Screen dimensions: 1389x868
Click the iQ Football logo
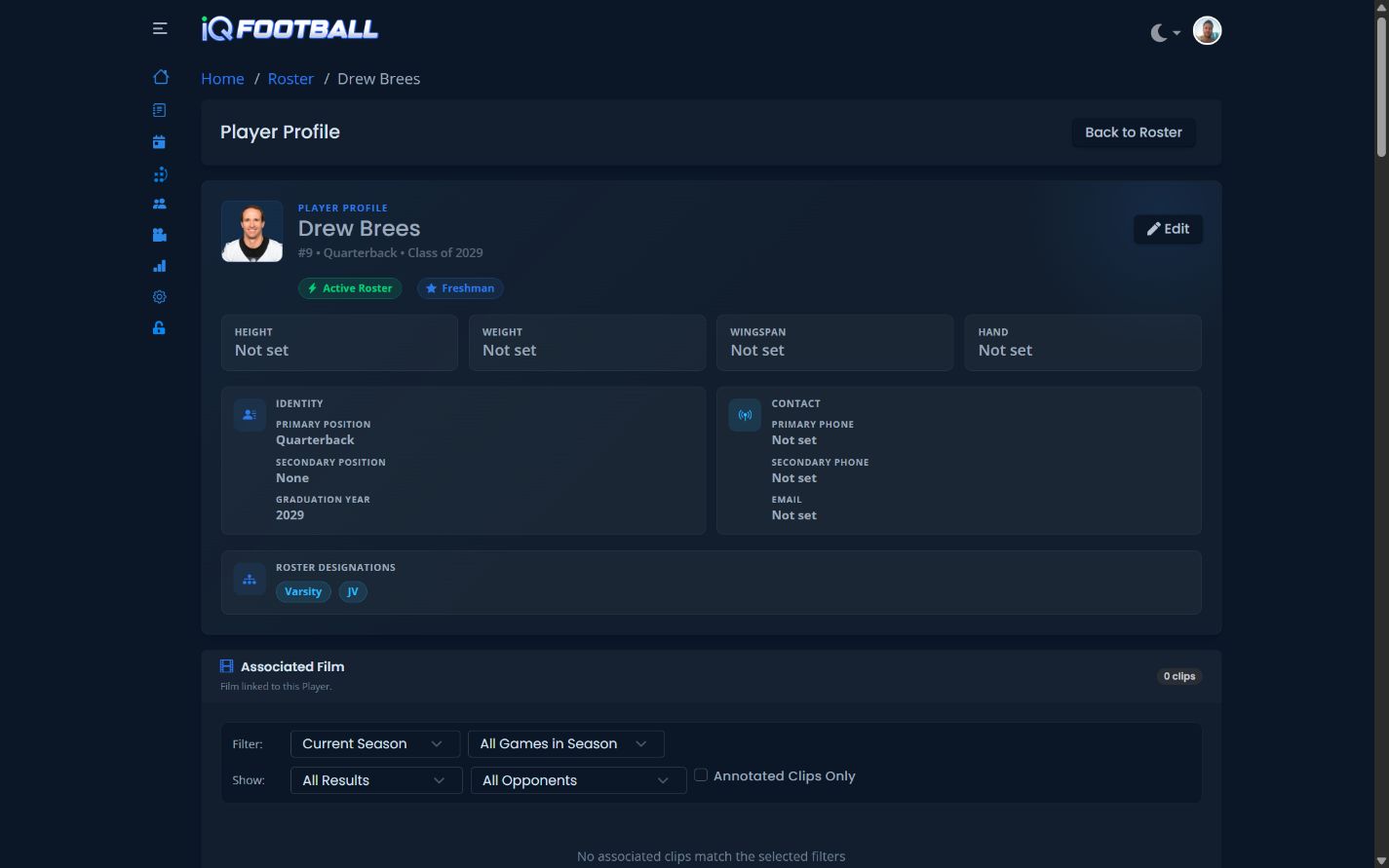tap(289, 29)
